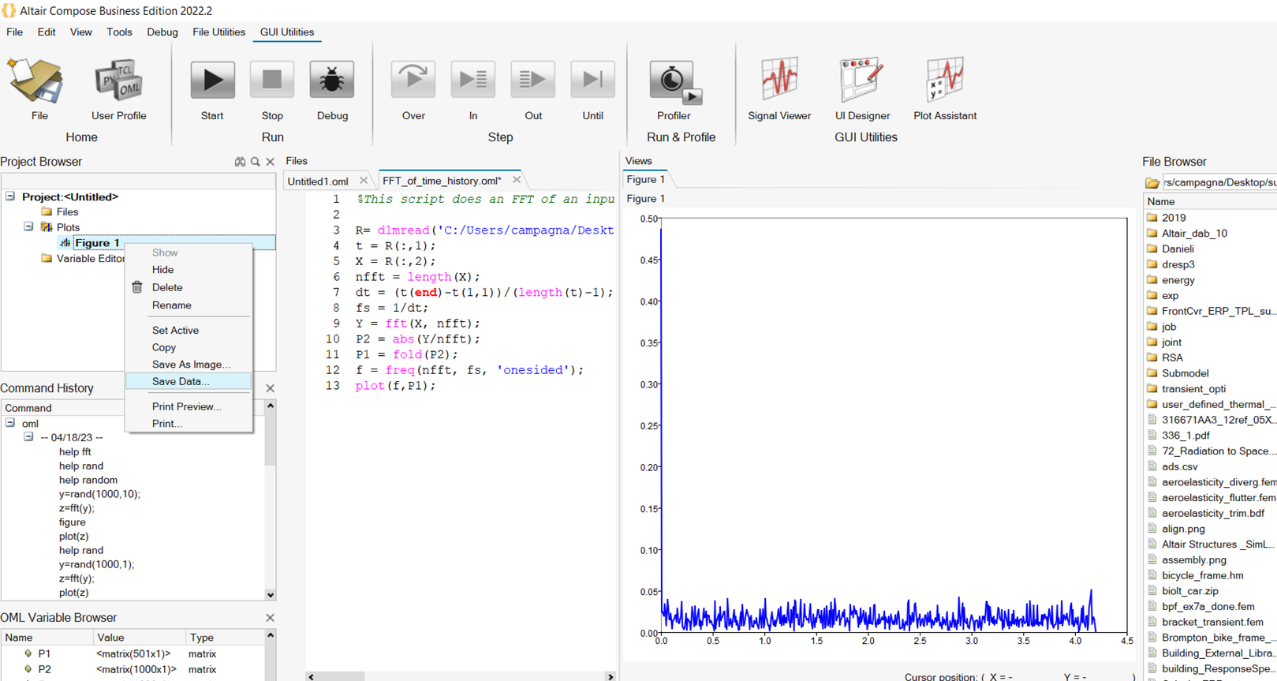Image resolution: width=1277 pixels, height=681 pixels.
Task: Choose Print Preview from context menu
Action: click(188, 406)
